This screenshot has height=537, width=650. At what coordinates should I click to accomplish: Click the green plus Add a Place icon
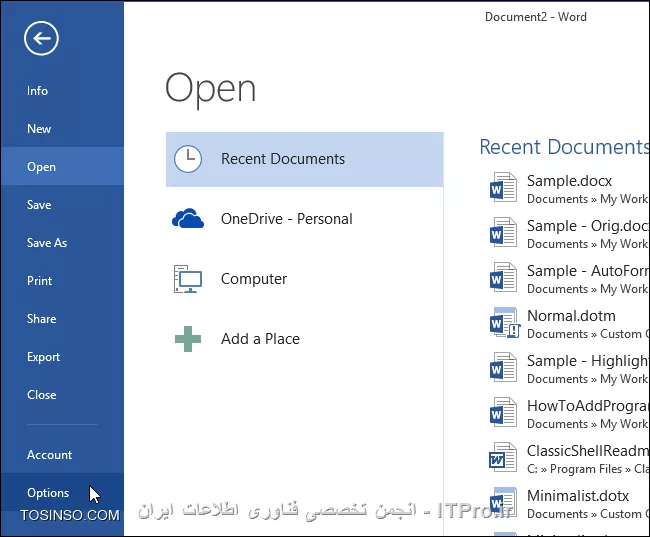[188, 339]
